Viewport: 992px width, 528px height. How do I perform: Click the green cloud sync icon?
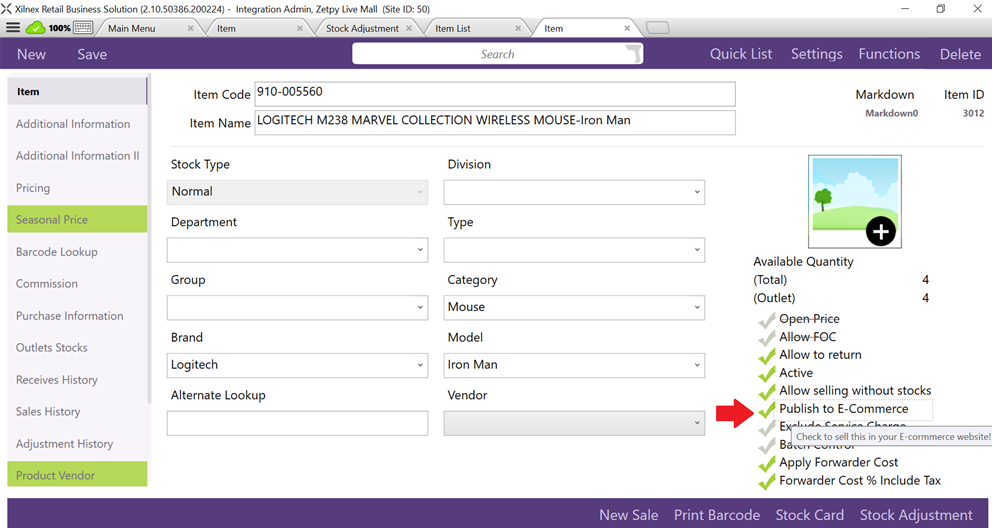(36, 28)
